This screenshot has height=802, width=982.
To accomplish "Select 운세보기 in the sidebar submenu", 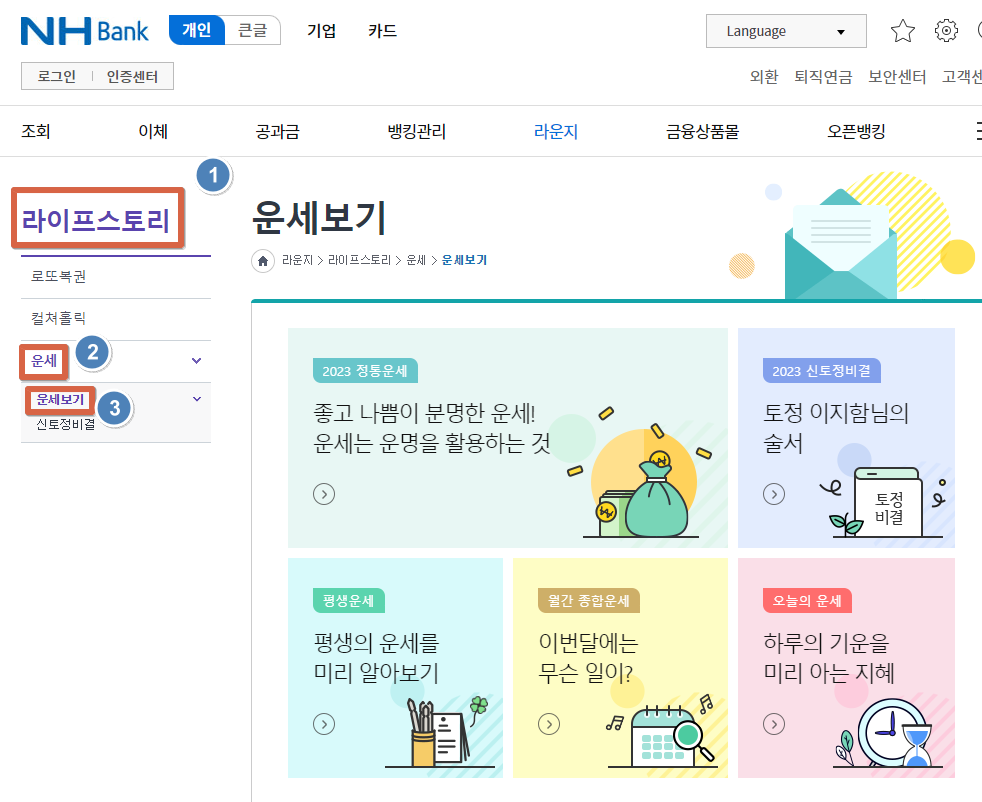I will coord(60,399).
